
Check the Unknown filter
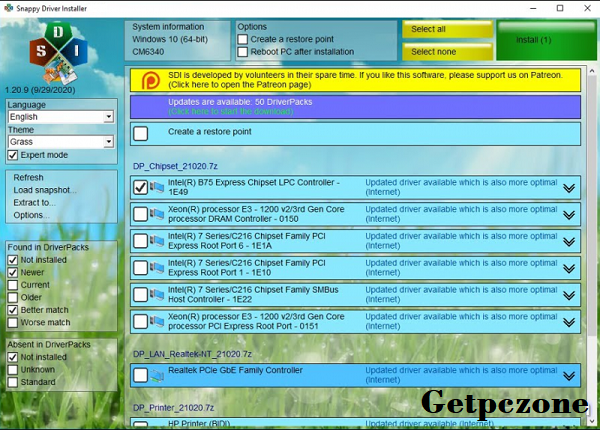pyautogui.click(x=13, y=370)
